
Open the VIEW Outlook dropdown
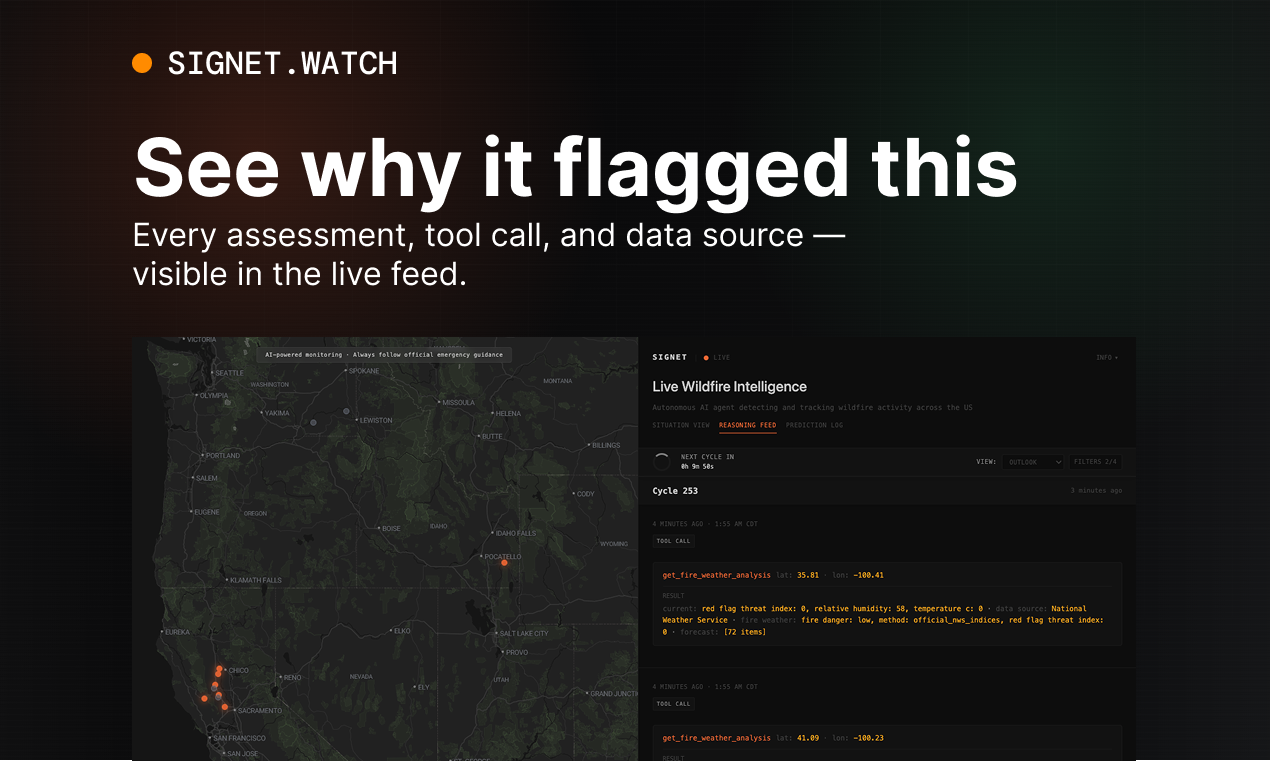(x=1033, y=462)
